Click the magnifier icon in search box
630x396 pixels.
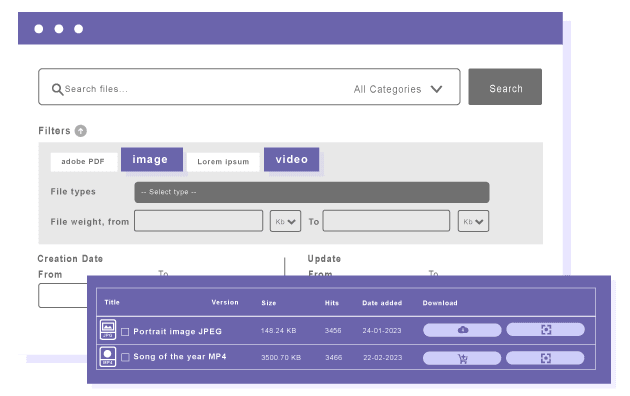(x=57, y=89)
